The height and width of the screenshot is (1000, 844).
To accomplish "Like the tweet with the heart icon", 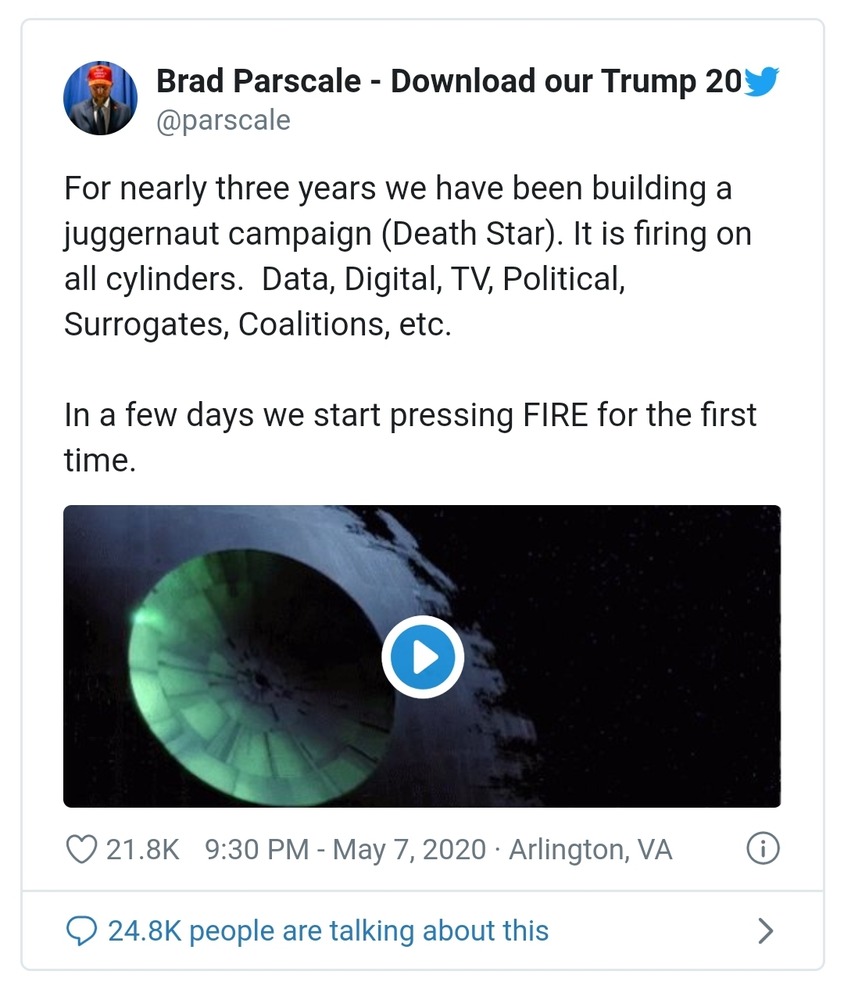I will coord(80,850).
